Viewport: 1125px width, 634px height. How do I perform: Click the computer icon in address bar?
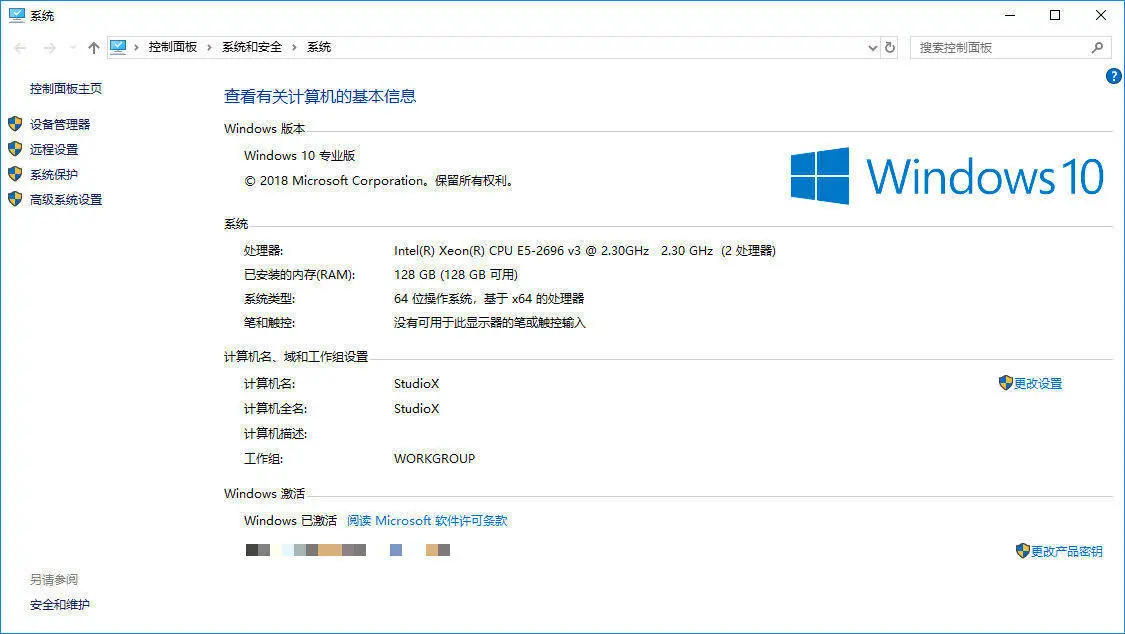tap(118, 47)
